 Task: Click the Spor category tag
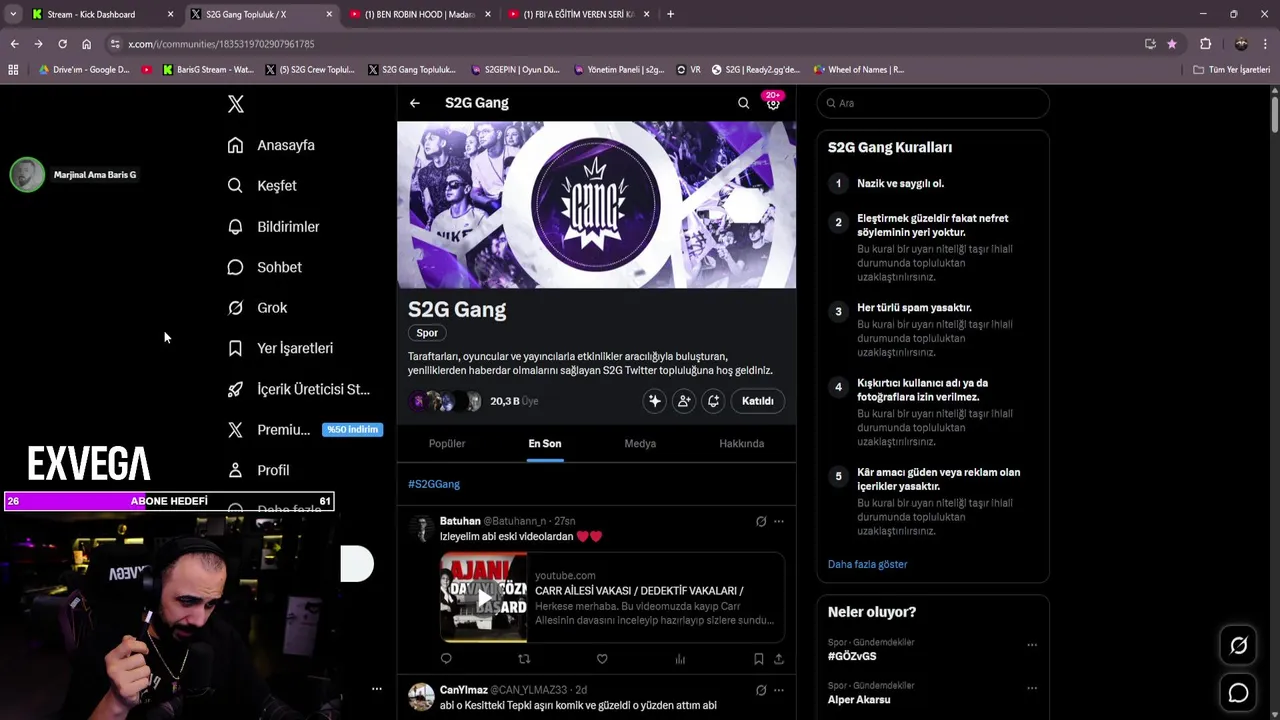(427, 333)
